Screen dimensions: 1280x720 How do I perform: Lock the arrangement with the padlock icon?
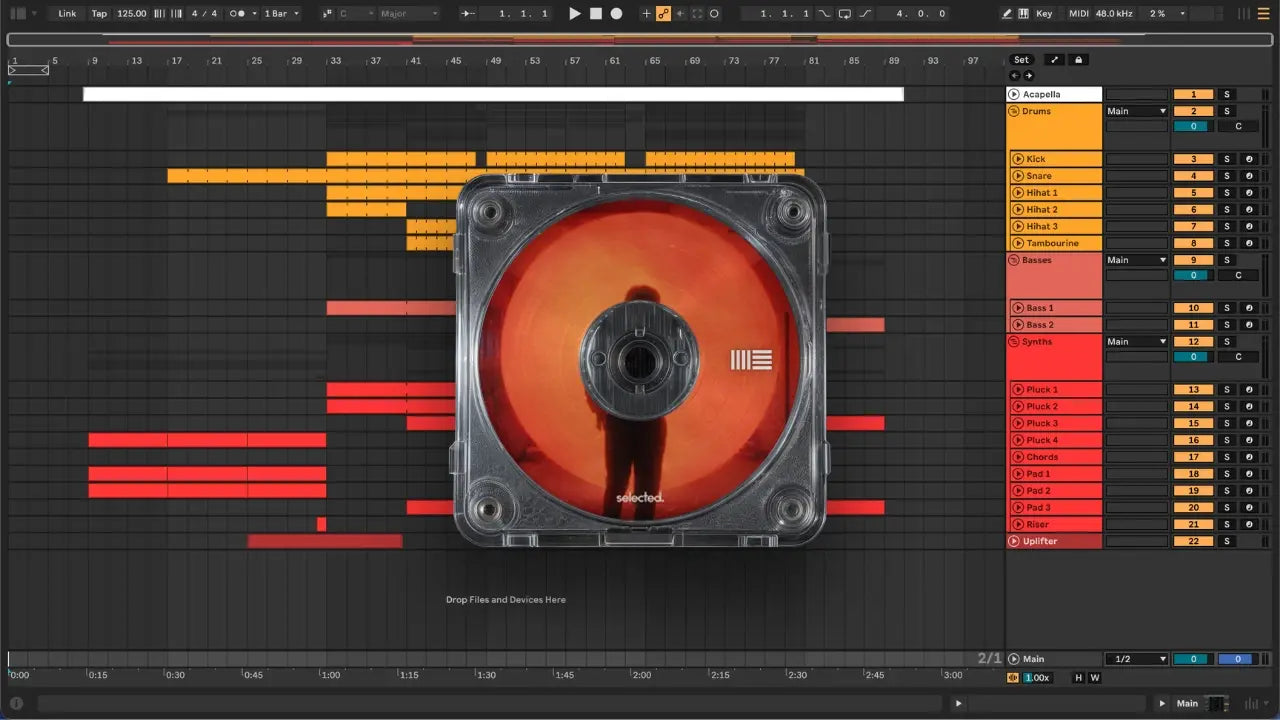coord(1078,60)
